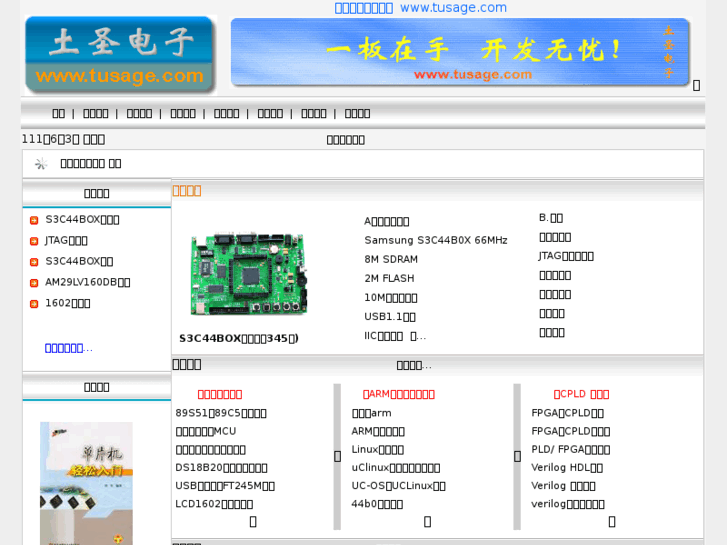Select the 8M SDRAM spec line
This screenshot has width=727, height=545.
[391, 259]
